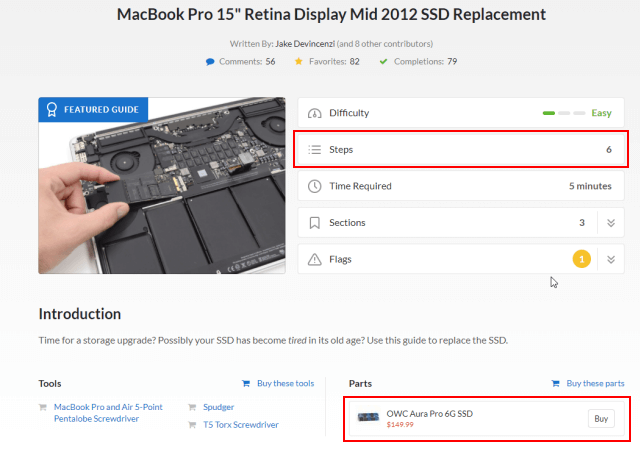Click the OWC Aura Pro SSD thumbnail

tap(368, 417)
